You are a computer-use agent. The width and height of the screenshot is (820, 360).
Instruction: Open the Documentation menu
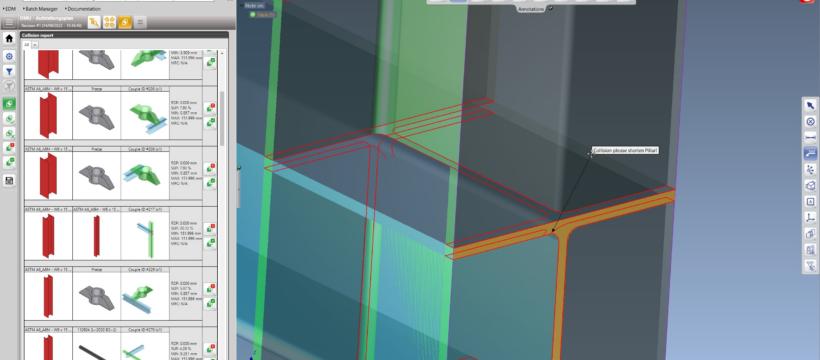tap(83, 9)
